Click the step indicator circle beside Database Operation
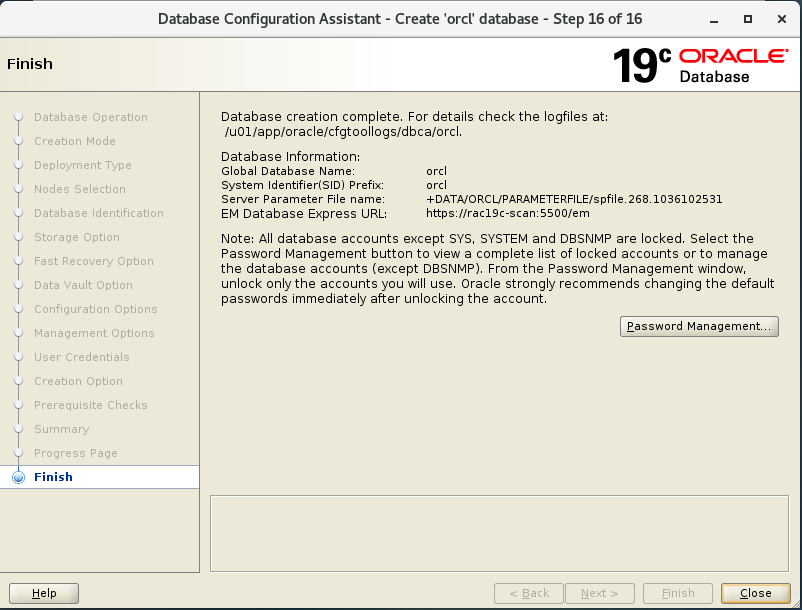 click(18, 117)
